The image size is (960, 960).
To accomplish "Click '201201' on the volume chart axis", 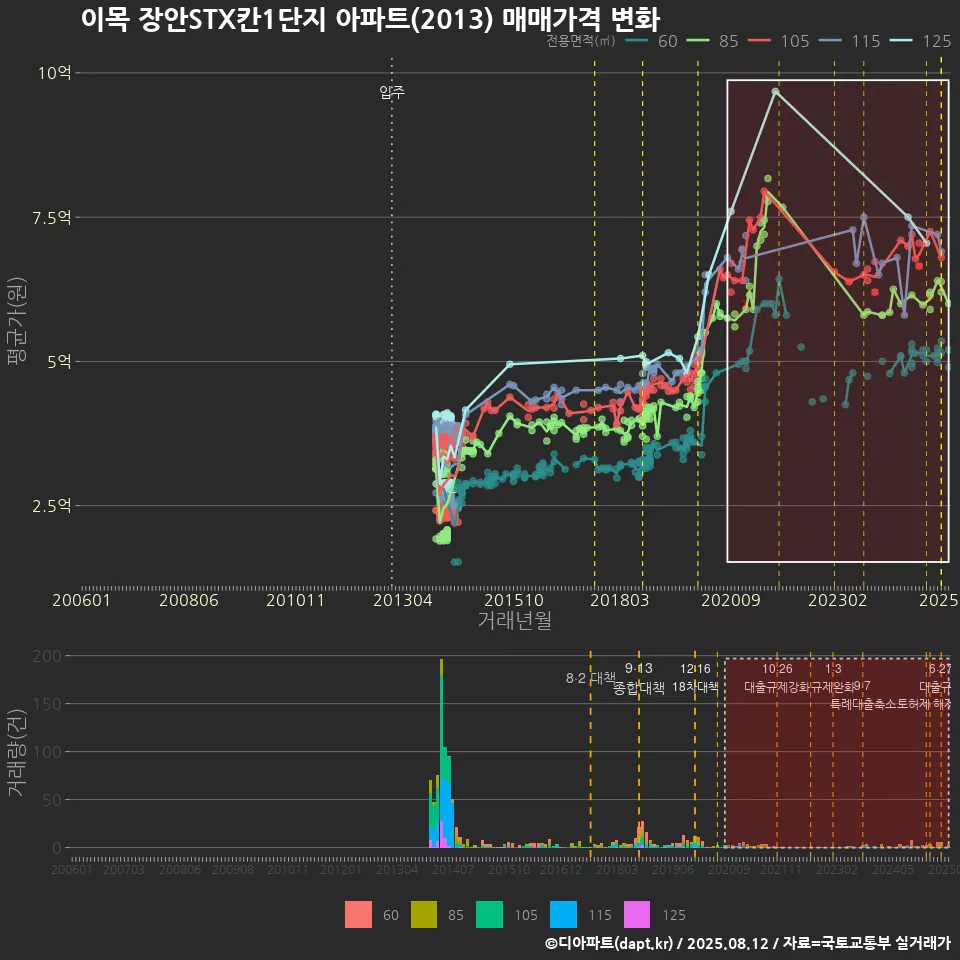I will click(x=341, y=870).
